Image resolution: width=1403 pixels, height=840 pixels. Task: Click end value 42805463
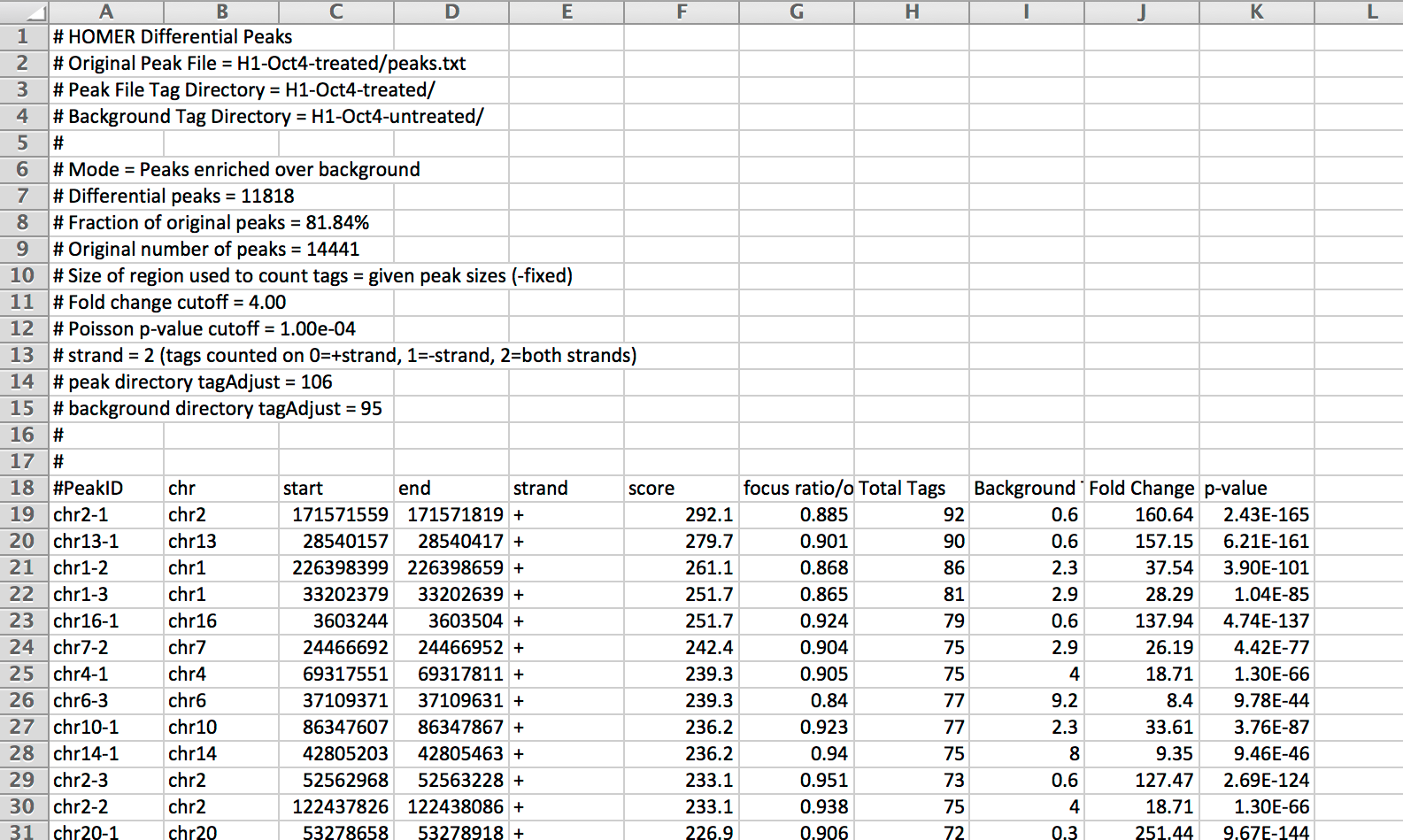[x=451, y=753]
